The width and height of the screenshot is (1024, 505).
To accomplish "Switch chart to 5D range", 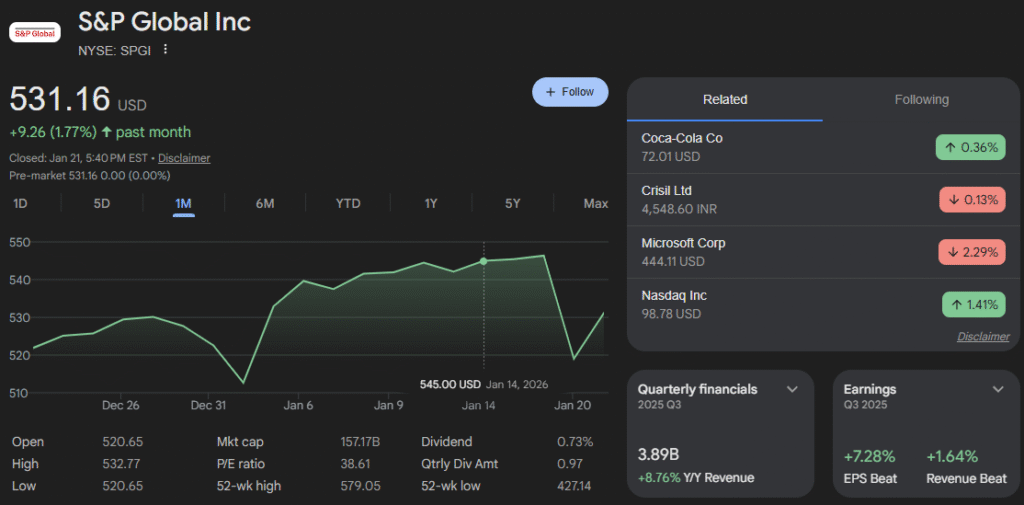I will 102,204.
